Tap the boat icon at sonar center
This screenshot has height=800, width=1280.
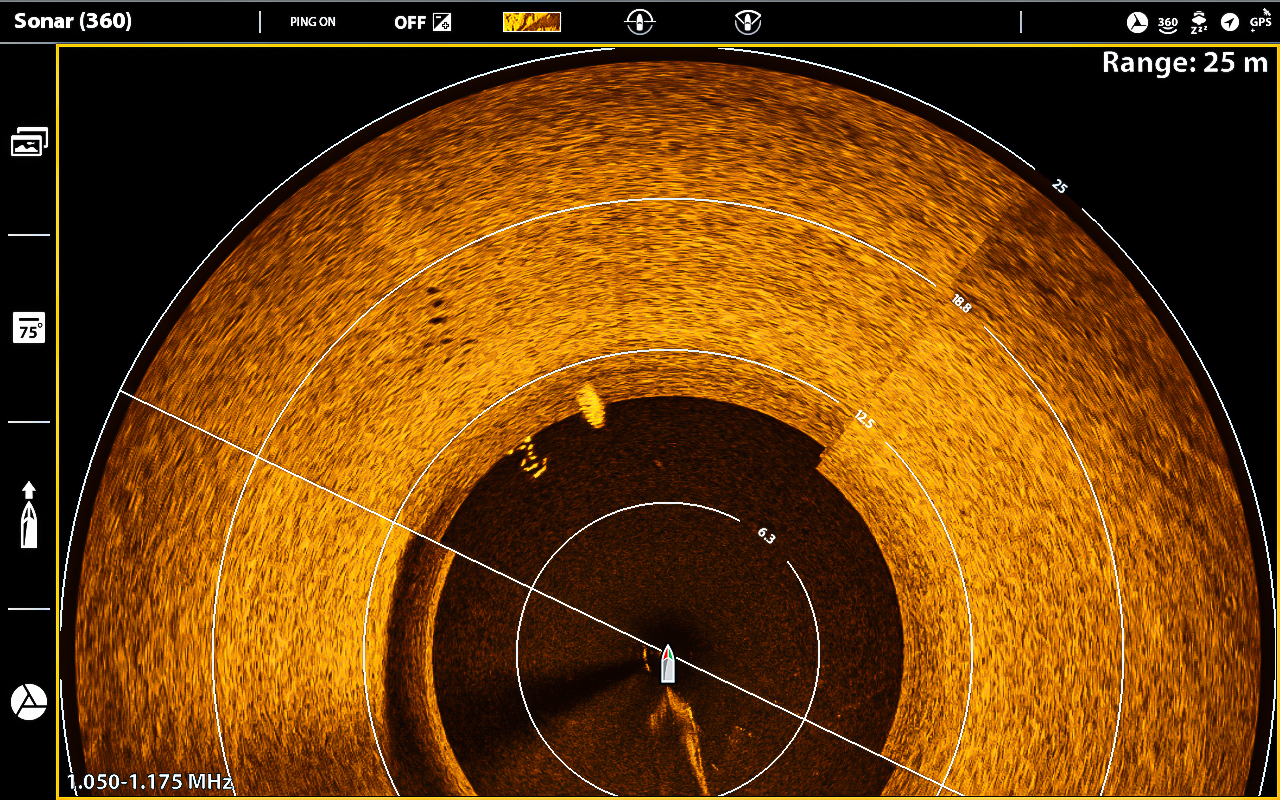[667, 664]
